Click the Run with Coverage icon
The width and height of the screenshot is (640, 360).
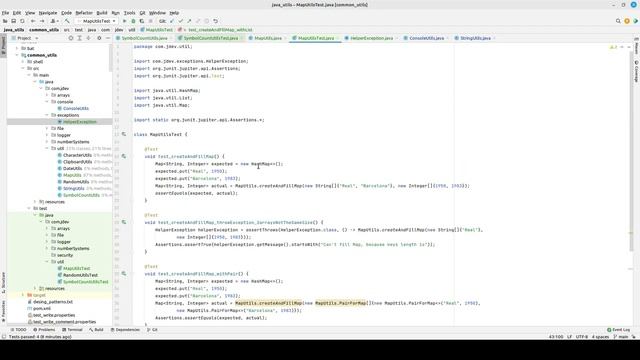[142, 21]
